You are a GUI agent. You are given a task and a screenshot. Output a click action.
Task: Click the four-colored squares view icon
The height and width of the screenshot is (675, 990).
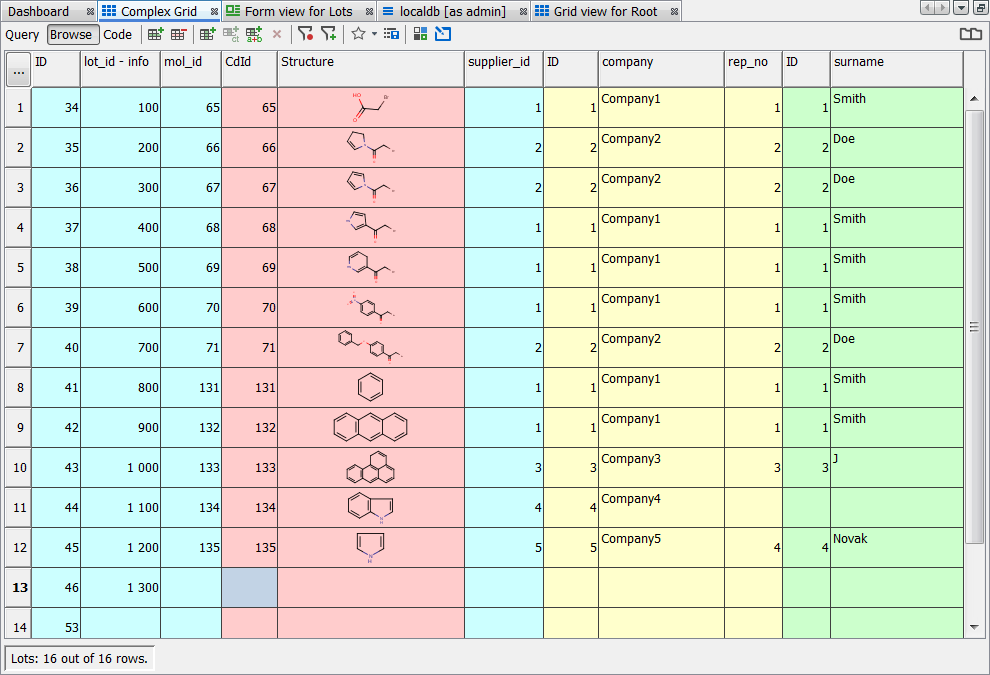(x=420, y=34)
